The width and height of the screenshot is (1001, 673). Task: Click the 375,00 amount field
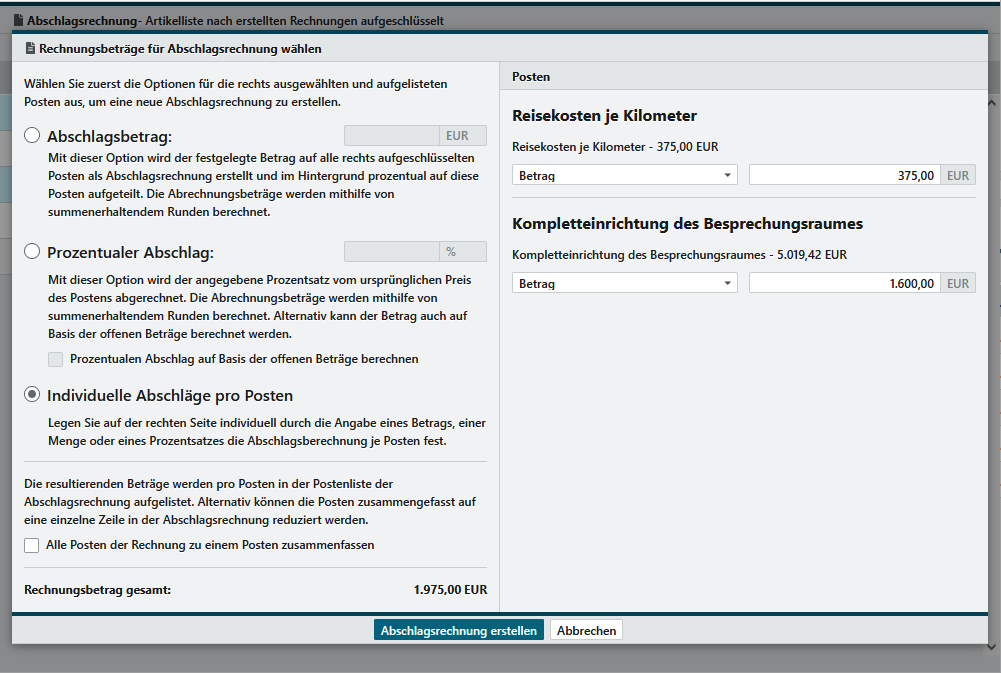tap(845, 175)
